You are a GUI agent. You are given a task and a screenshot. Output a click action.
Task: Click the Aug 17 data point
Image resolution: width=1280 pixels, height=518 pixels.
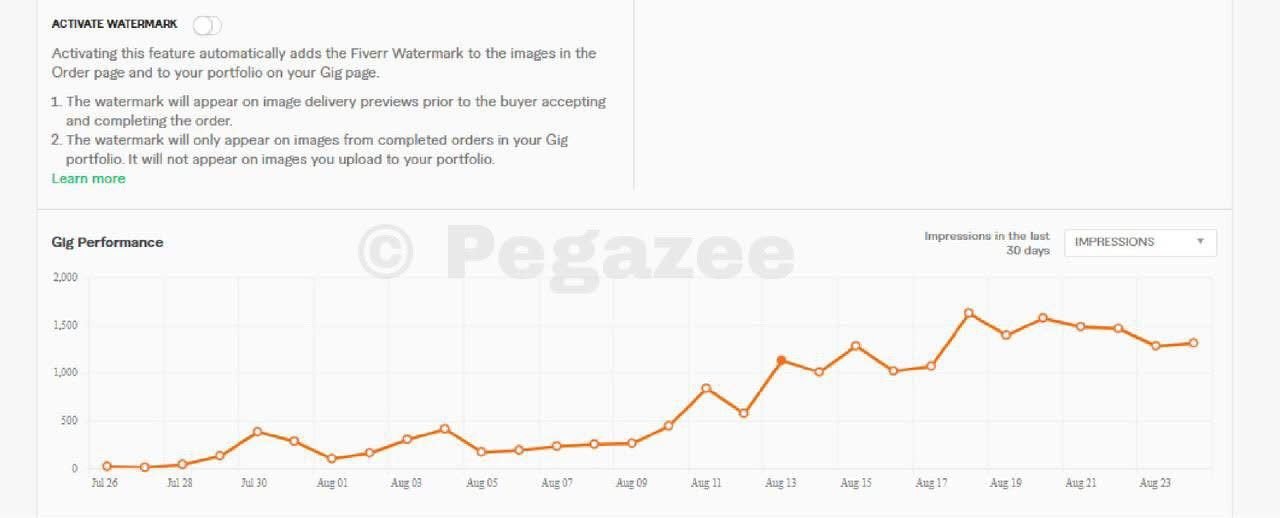pos(931,366)
